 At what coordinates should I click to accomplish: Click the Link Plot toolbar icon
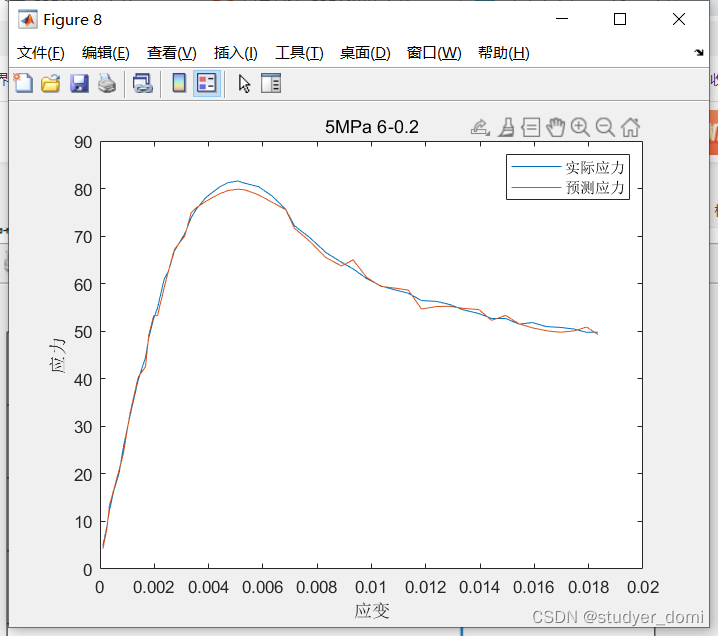pos(142,83)
